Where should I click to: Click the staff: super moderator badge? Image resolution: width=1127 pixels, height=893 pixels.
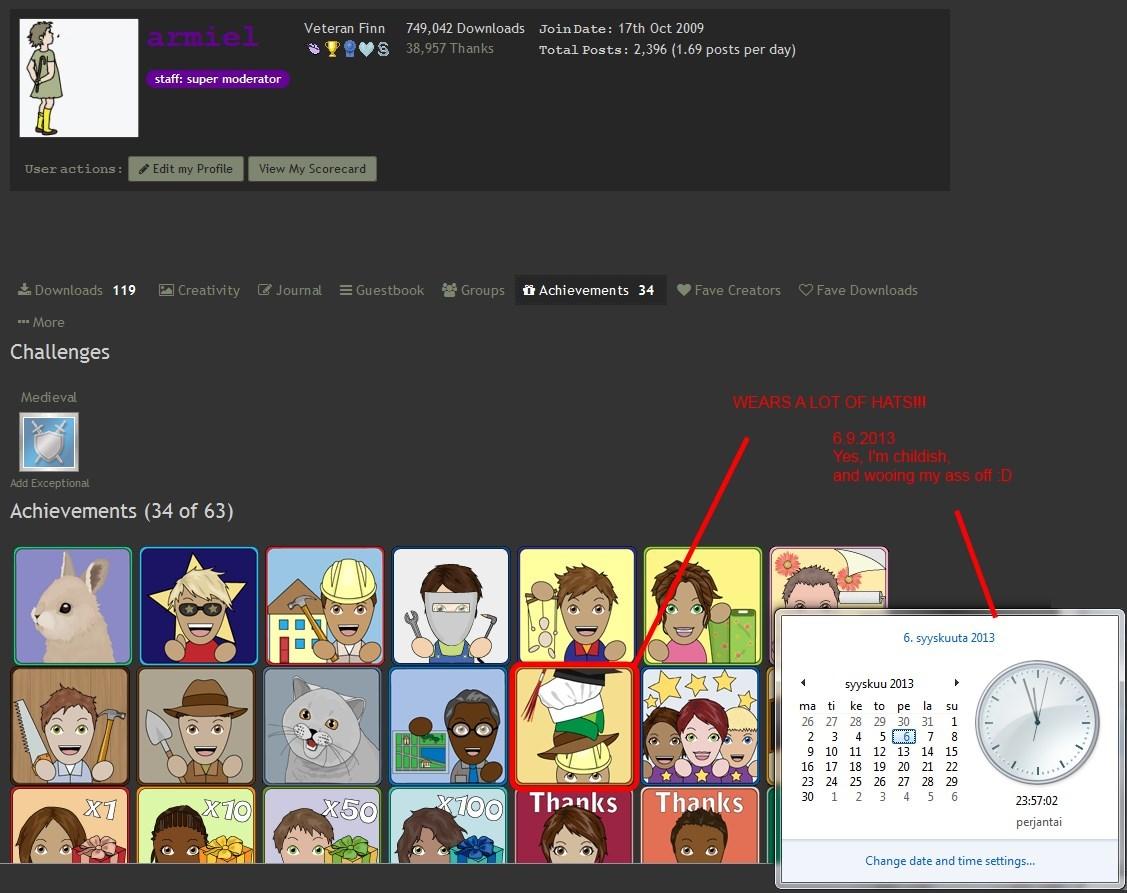218,79
